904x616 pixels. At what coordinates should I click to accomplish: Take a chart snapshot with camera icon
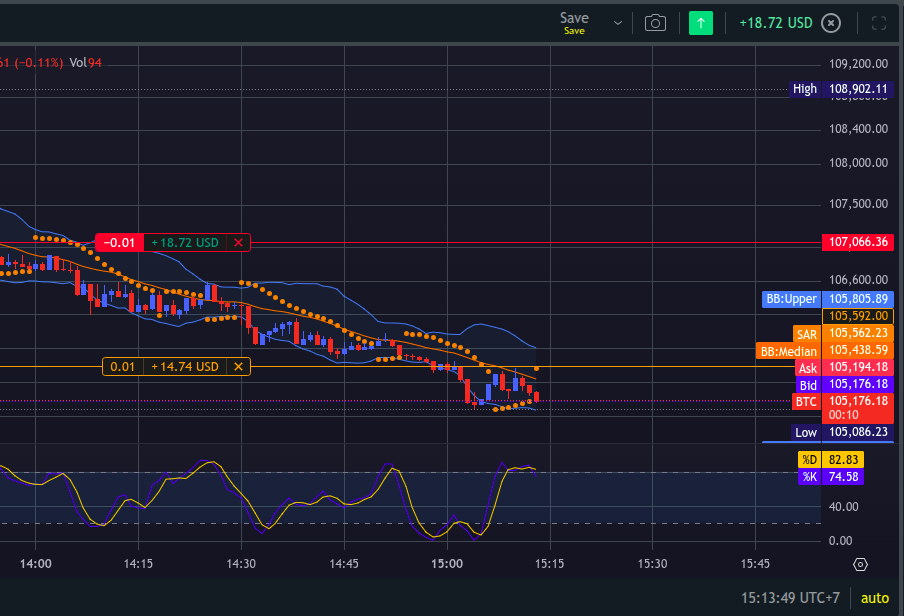pyautogui.click(x=655, y=23)
